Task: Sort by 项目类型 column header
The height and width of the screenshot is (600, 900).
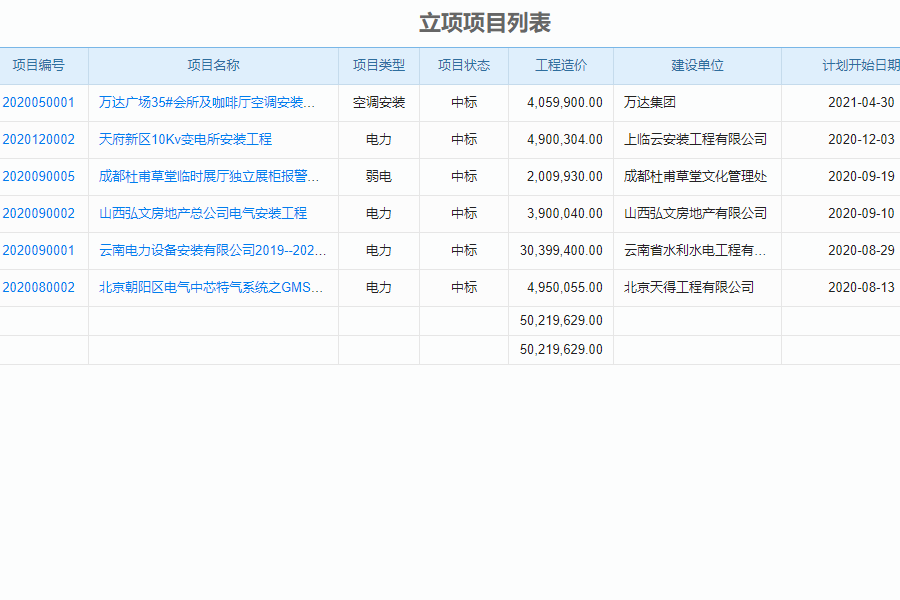Action: (379, 65)
